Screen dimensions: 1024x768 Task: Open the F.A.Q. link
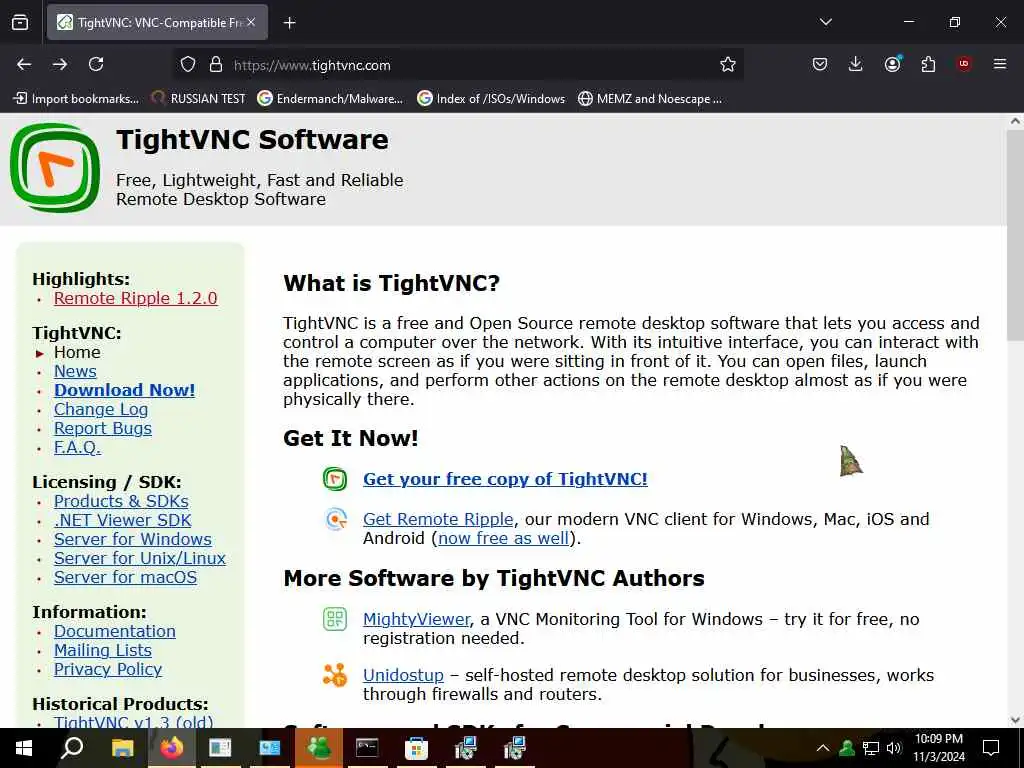pyautogui.click(x=77, y=447)
